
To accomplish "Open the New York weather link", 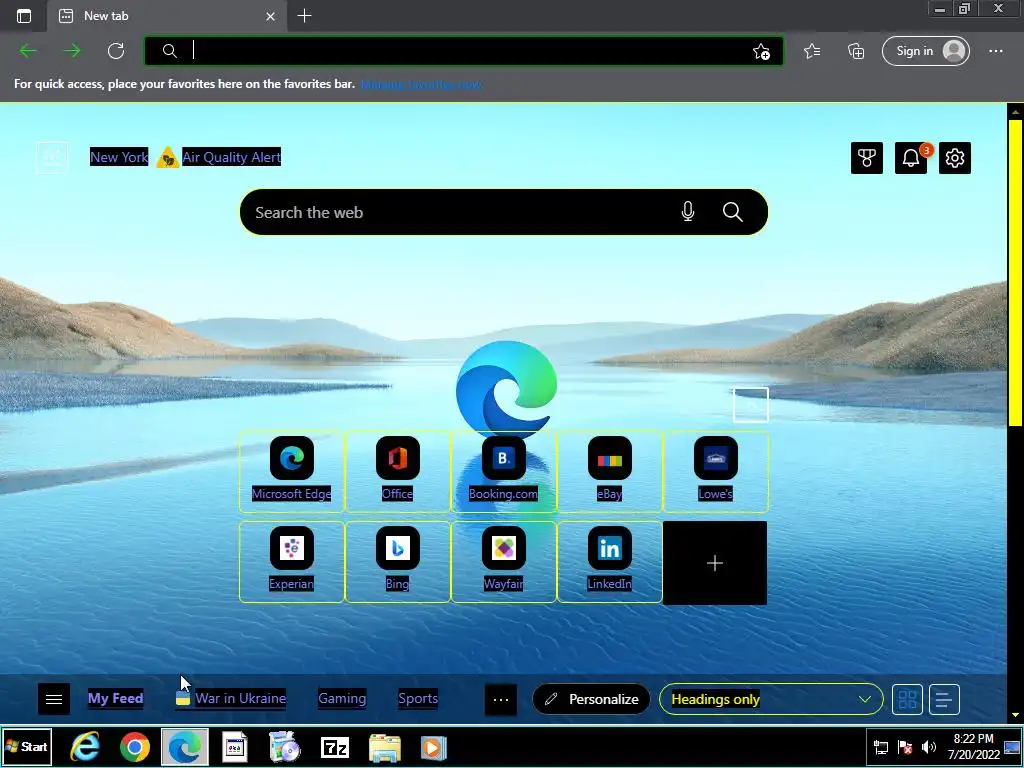I will (119, 157).
